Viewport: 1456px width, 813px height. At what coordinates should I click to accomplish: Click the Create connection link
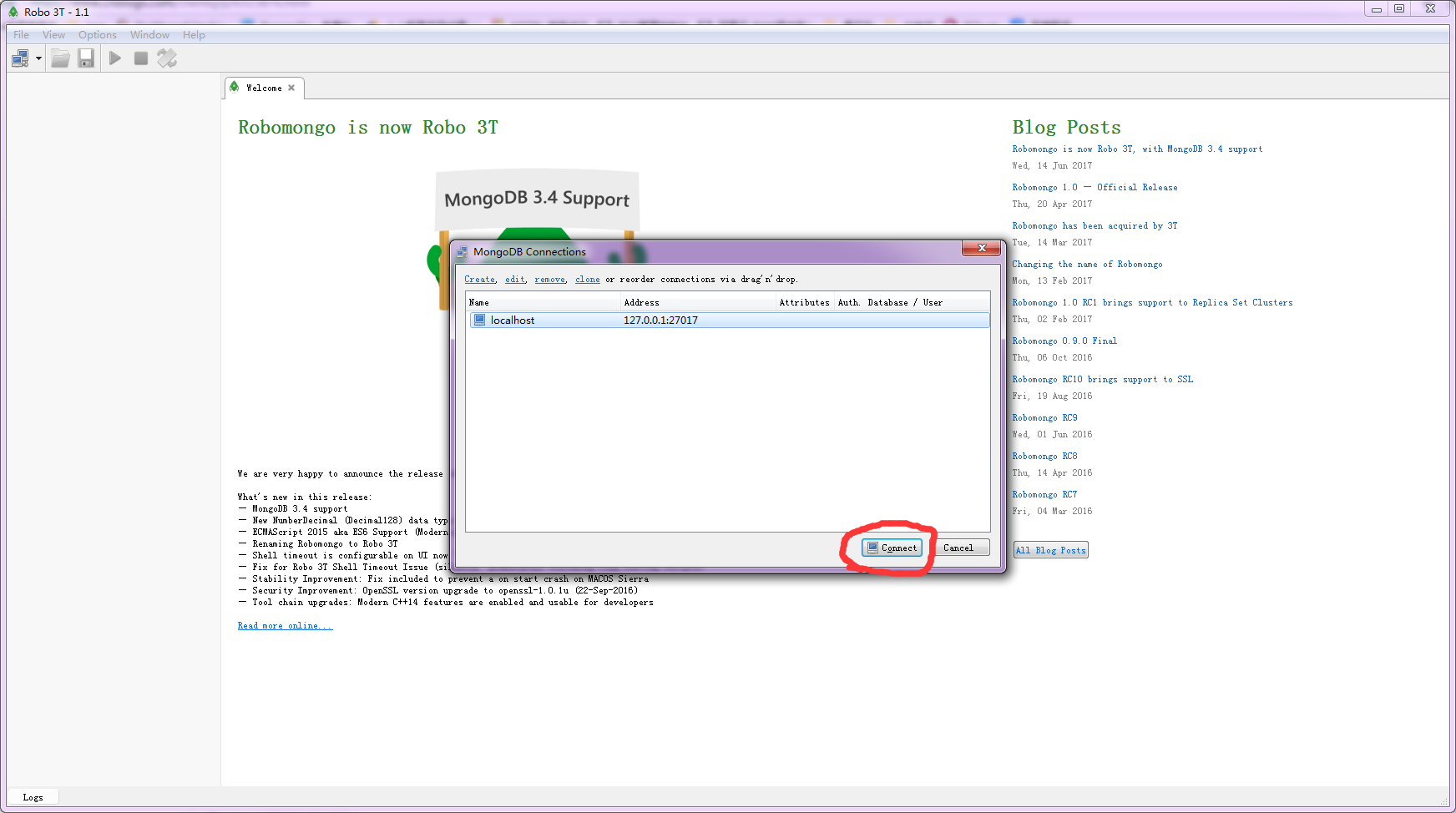[480, 280]
